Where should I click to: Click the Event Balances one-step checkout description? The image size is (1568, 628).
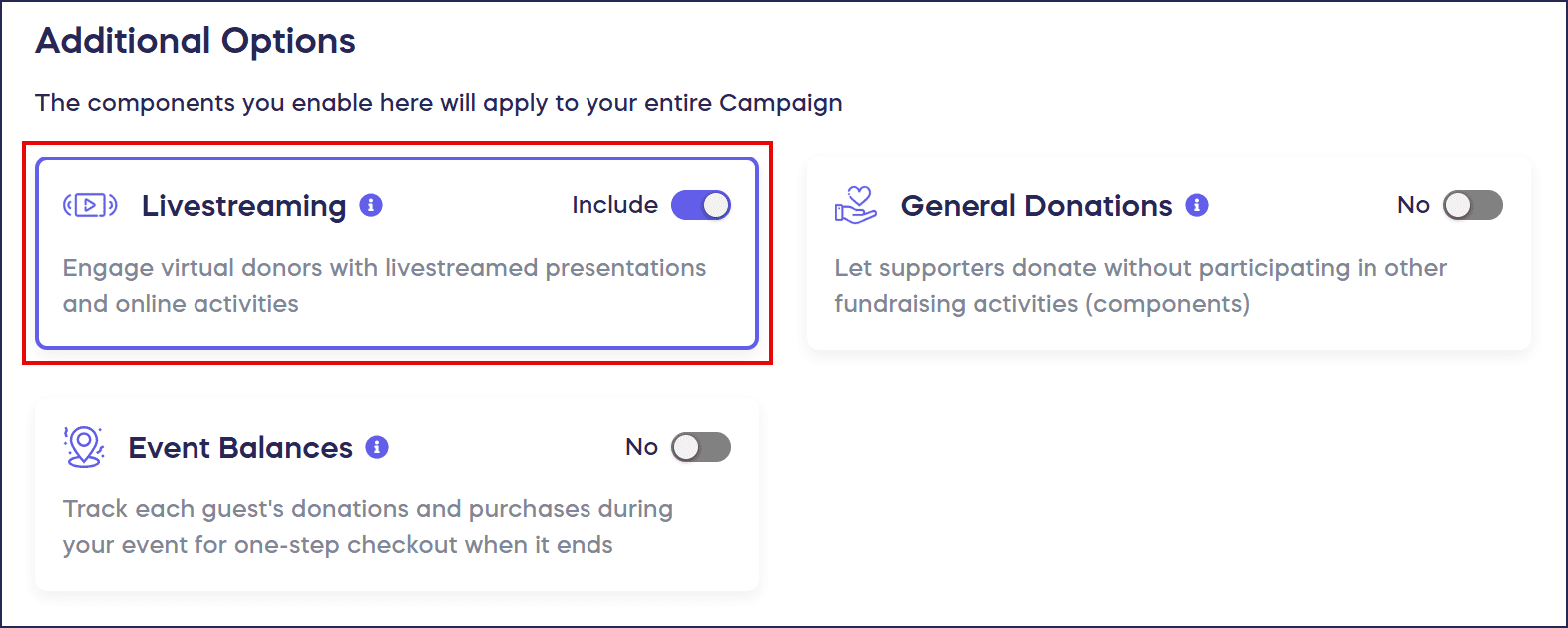367,527
